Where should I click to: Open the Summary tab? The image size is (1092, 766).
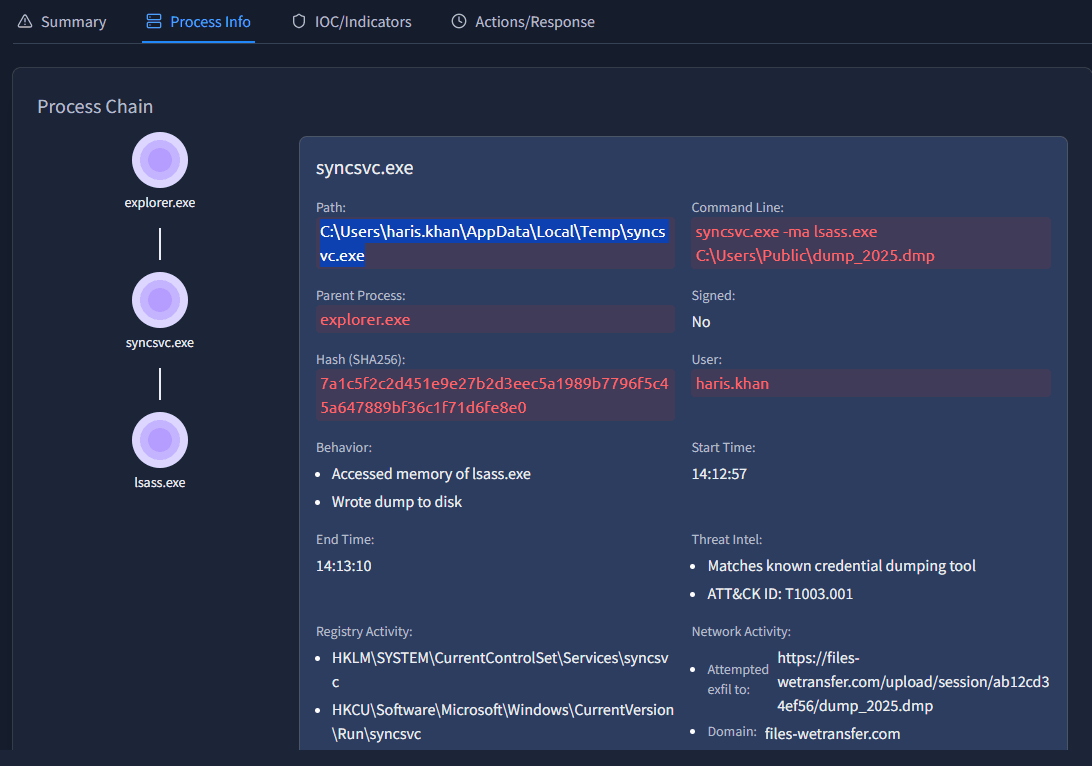[x=73, y=22]
